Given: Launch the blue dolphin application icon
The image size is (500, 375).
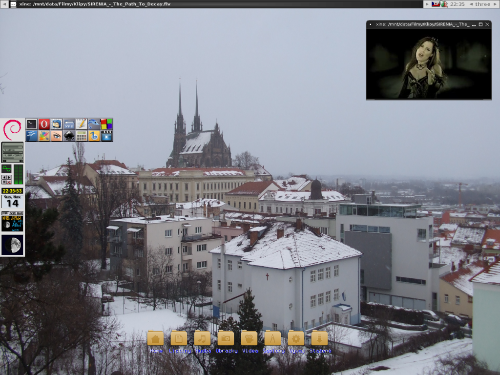Looking at the screenshot, I should [94, 124].
